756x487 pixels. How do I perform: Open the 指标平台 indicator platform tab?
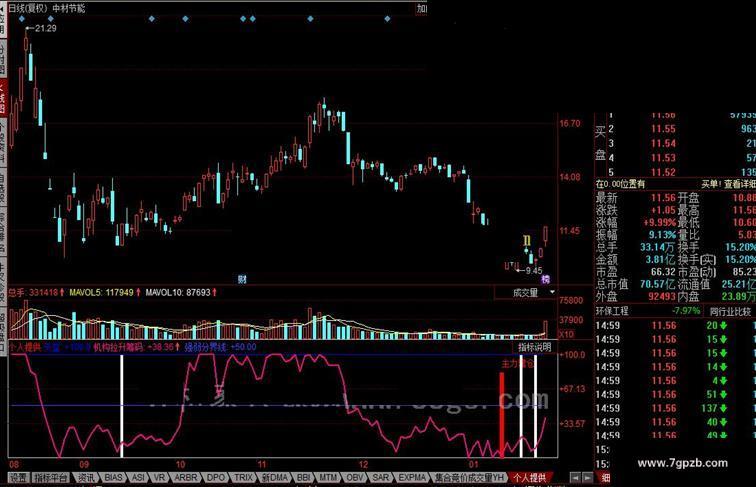[x=51, y=477]
